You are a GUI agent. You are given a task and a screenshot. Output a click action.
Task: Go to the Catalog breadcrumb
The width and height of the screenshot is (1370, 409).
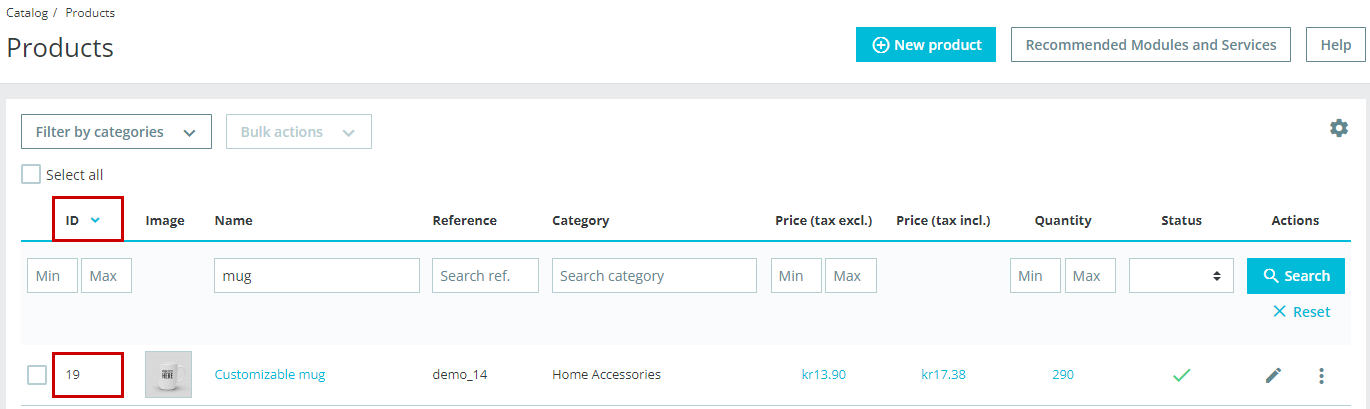pyautogui.click(x=26, y=13)
